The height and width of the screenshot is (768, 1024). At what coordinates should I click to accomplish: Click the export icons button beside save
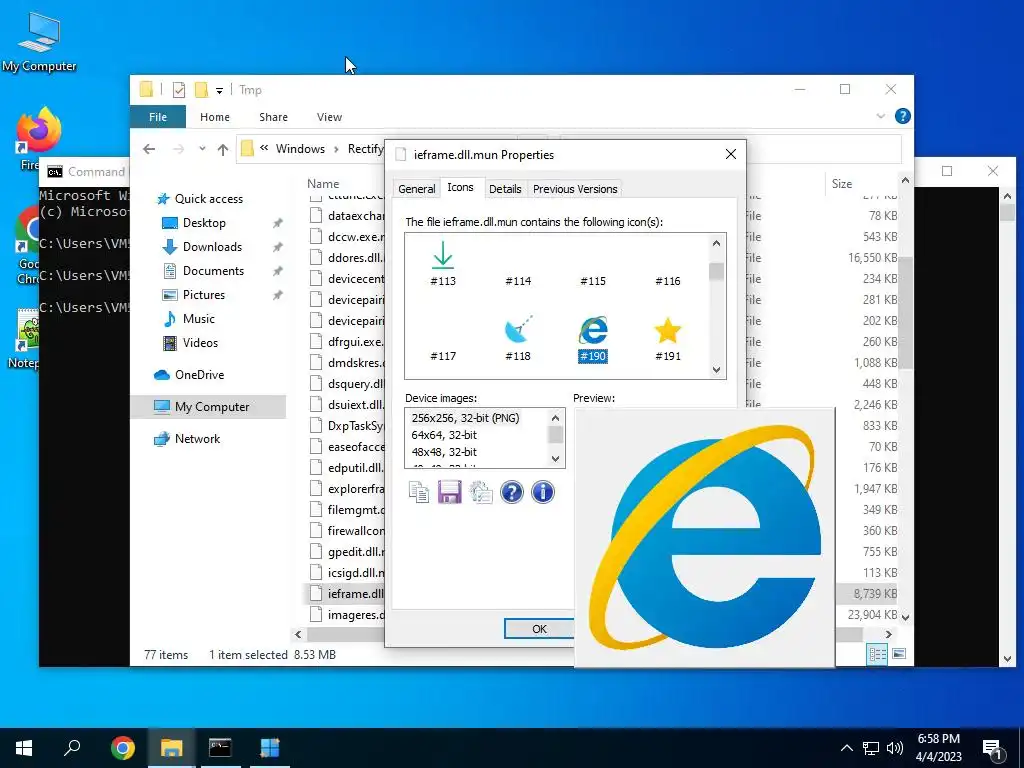pyautogui.click(x=481, y=492)
